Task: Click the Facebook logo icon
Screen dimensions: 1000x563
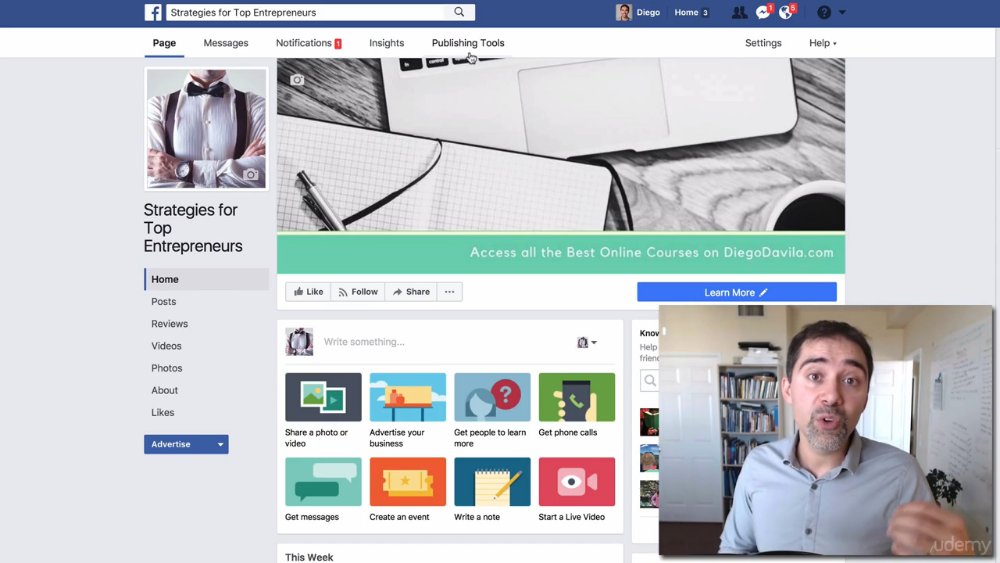Action: point(152,12)
